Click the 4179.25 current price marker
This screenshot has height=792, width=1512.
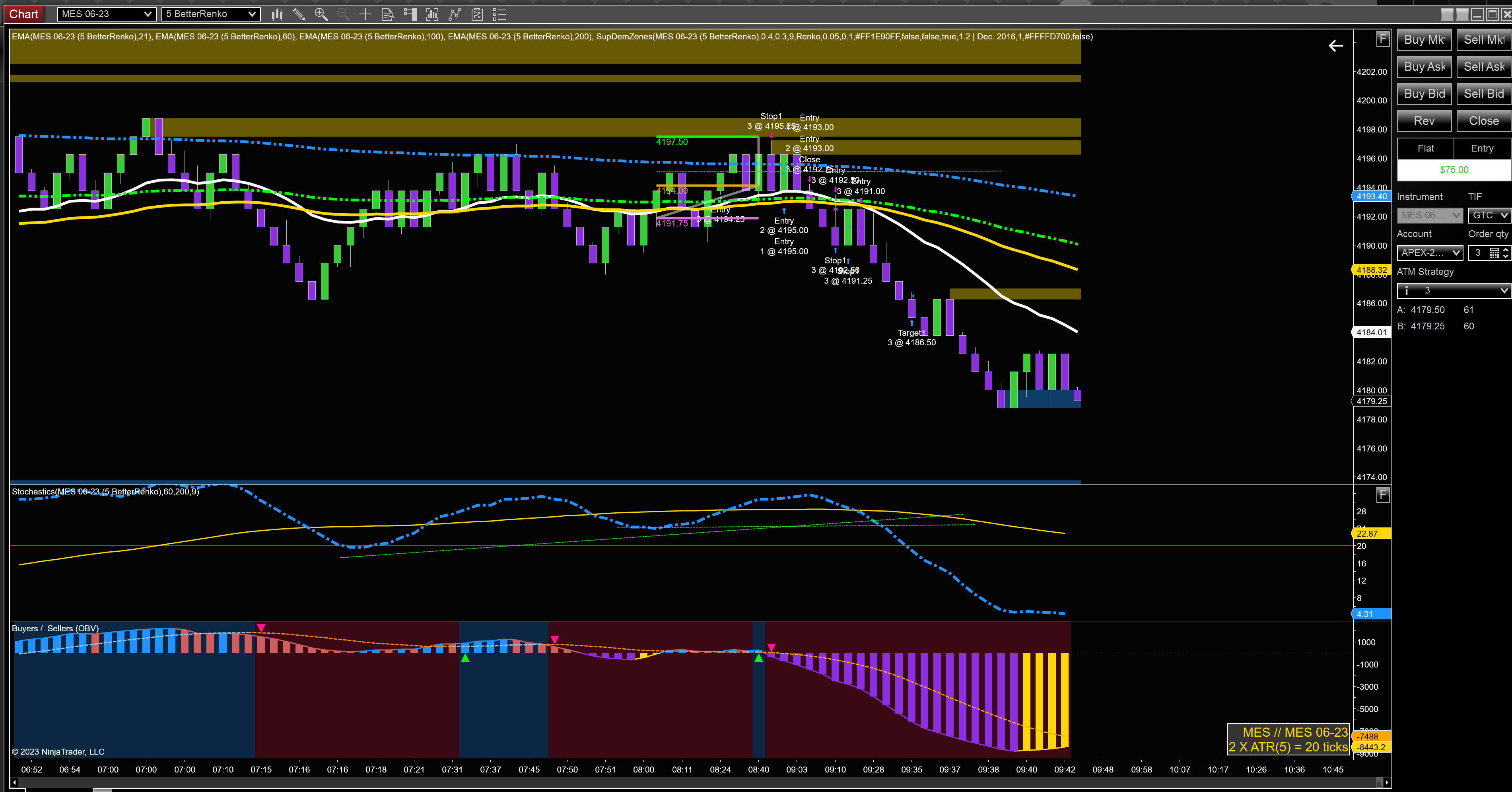1371,402
